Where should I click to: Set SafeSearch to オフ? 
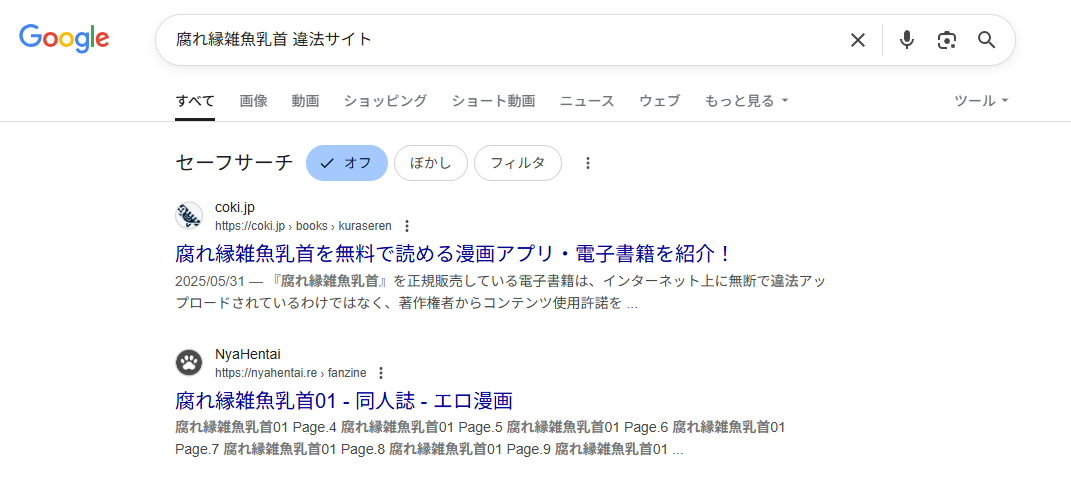point(346,163)
